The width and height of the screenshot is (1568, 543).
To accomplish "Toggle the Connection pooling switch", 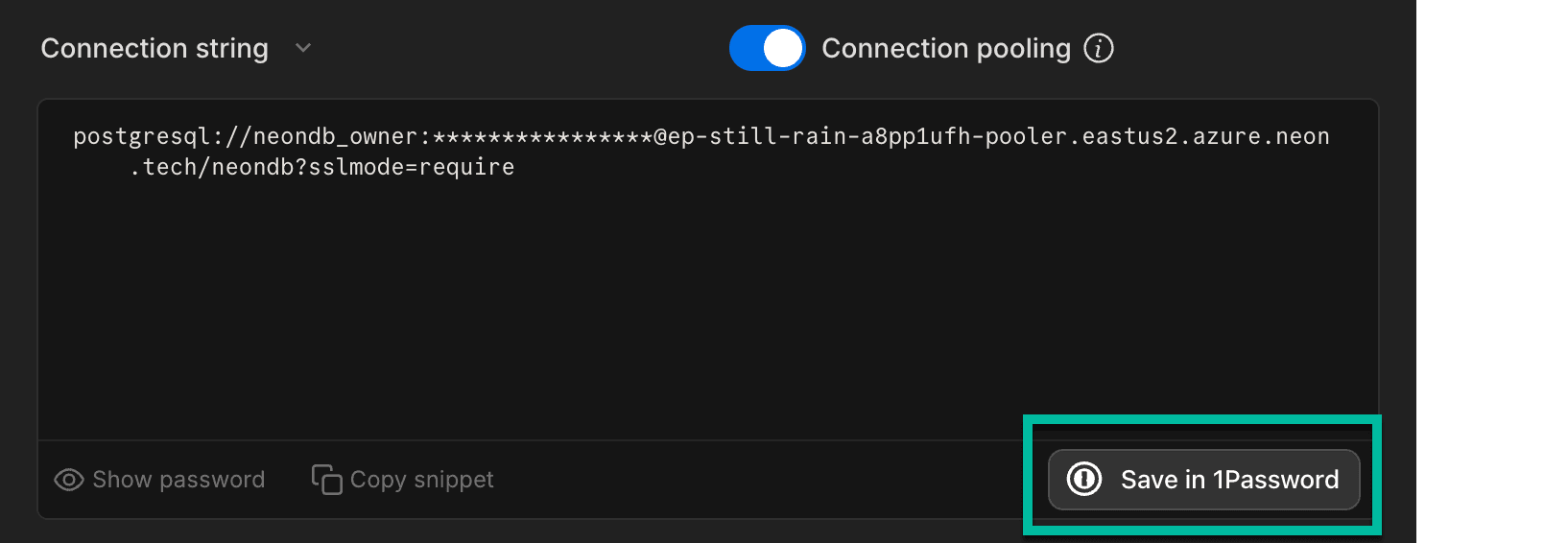I will (767, 48).
